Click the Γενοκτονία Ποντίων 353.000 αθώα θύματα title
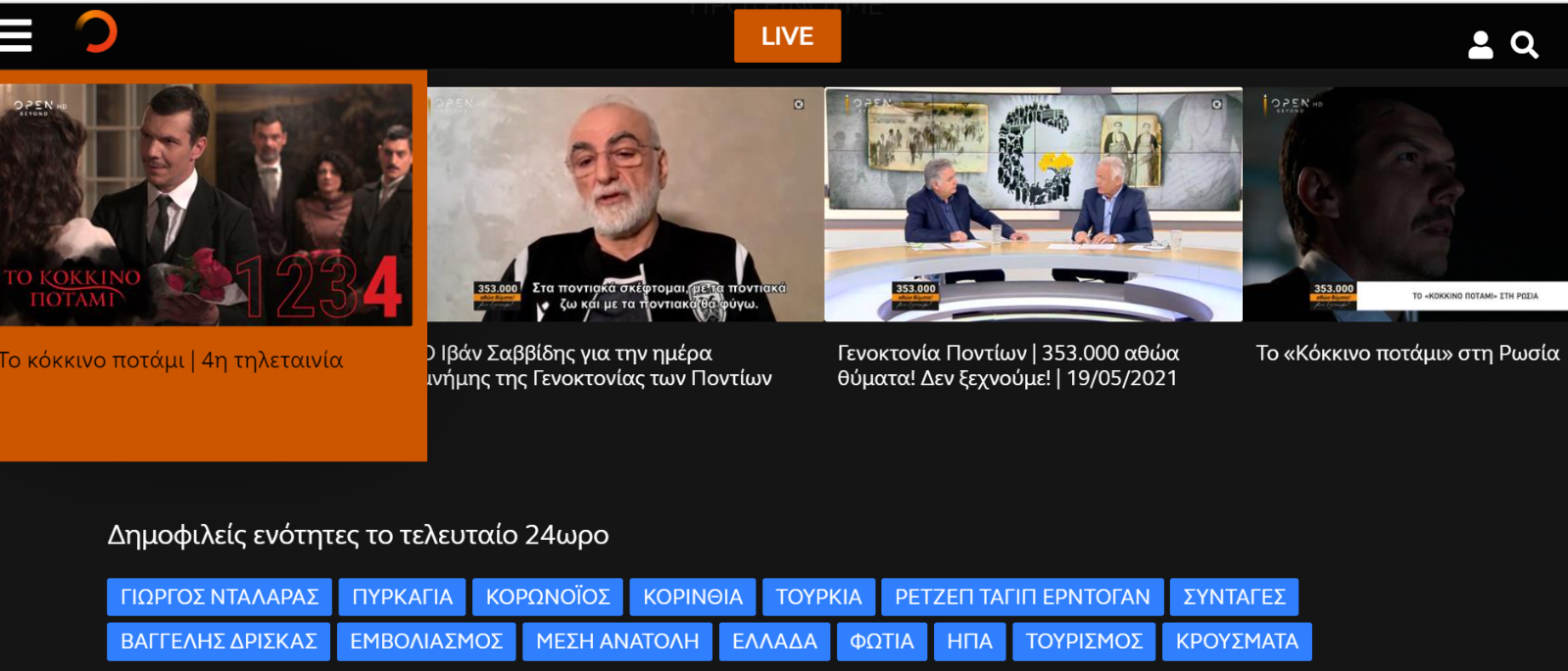The width and height of the screenshot is (1568, 671). (1008, 365)
